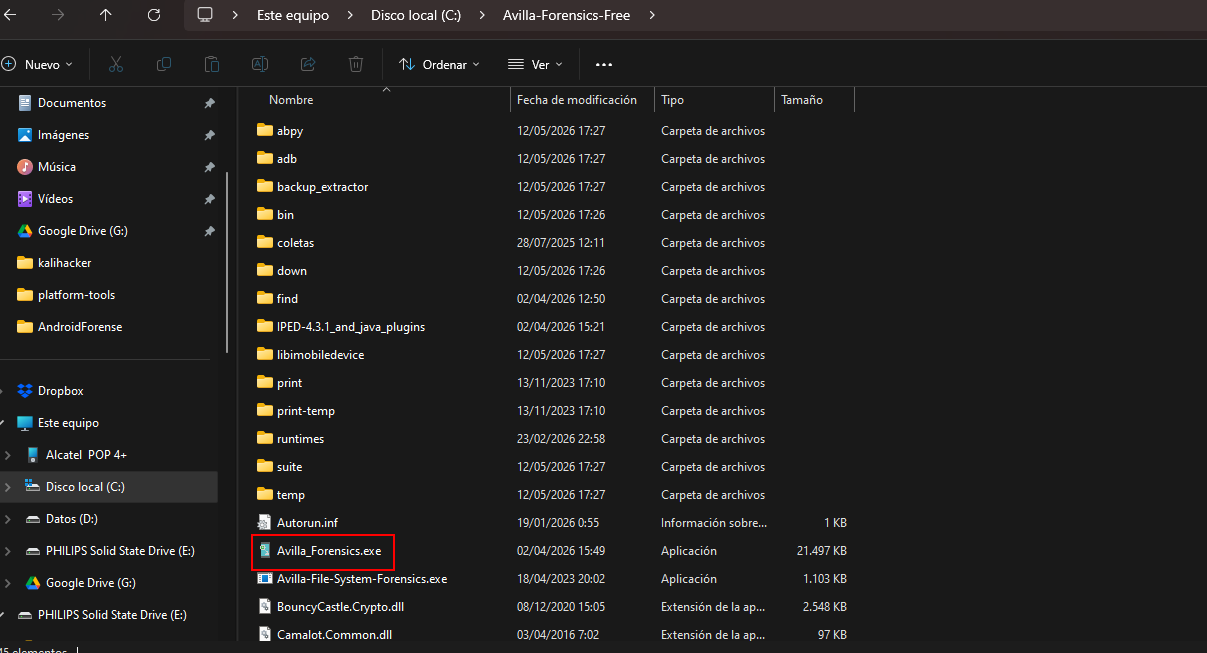Select the Camalot.Common.dll file icon
This screenshot has height=653, width=1207.
264,634
